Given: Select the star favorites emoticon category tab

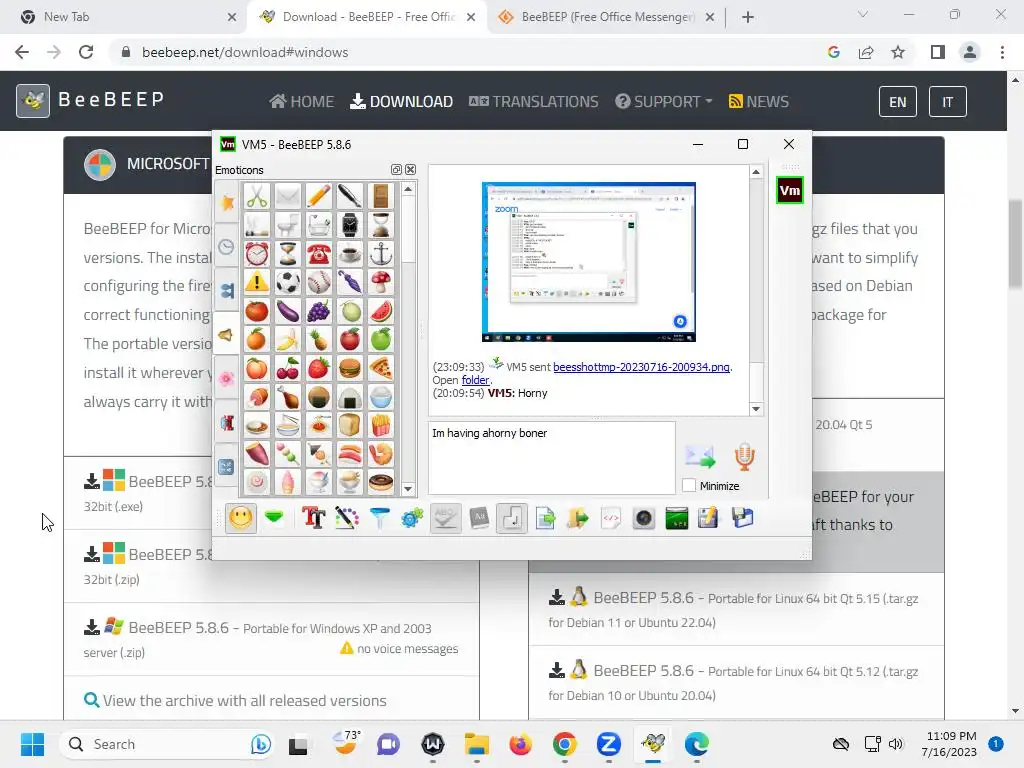Looking at the screenshot, I should [227, 202].
